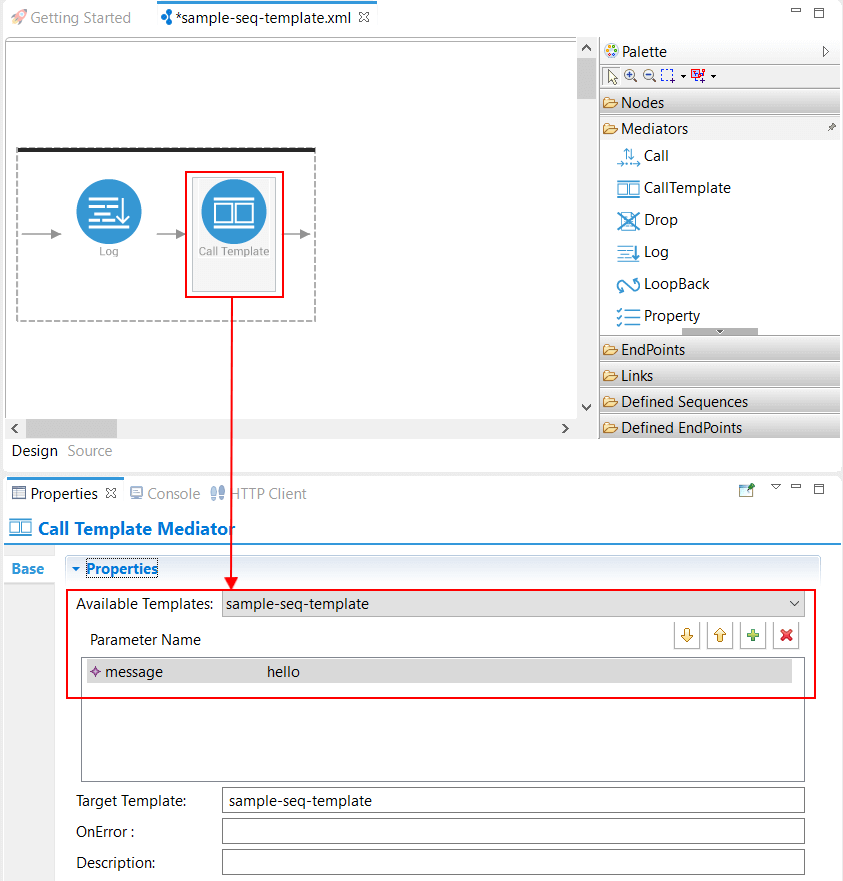
Task: Switch to the Source tab
Action: (89, 451)
